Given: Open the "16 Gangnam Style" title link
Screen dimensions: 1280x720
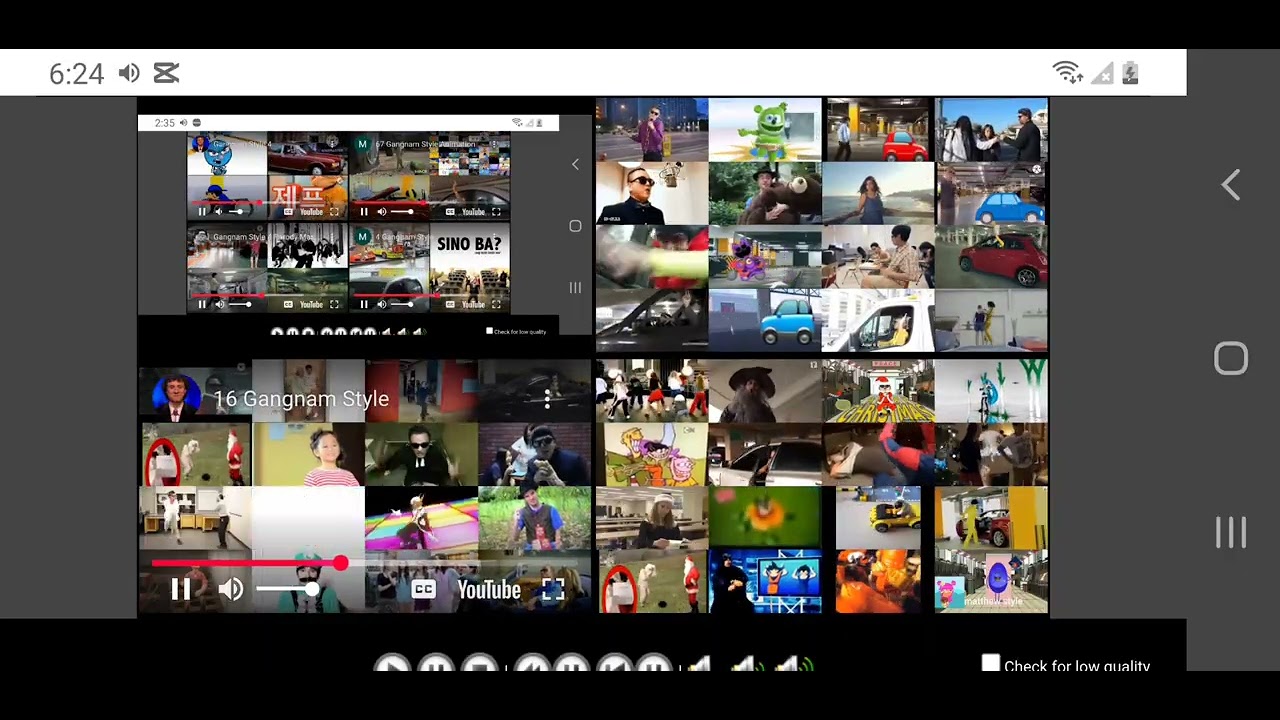Looking at the screenshot, I should tap(301, 399).
